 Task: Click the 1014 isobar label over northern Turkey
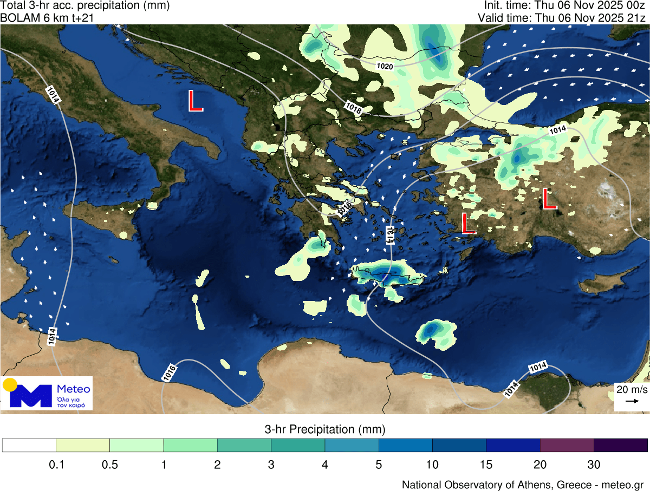[x=558, y=131]
